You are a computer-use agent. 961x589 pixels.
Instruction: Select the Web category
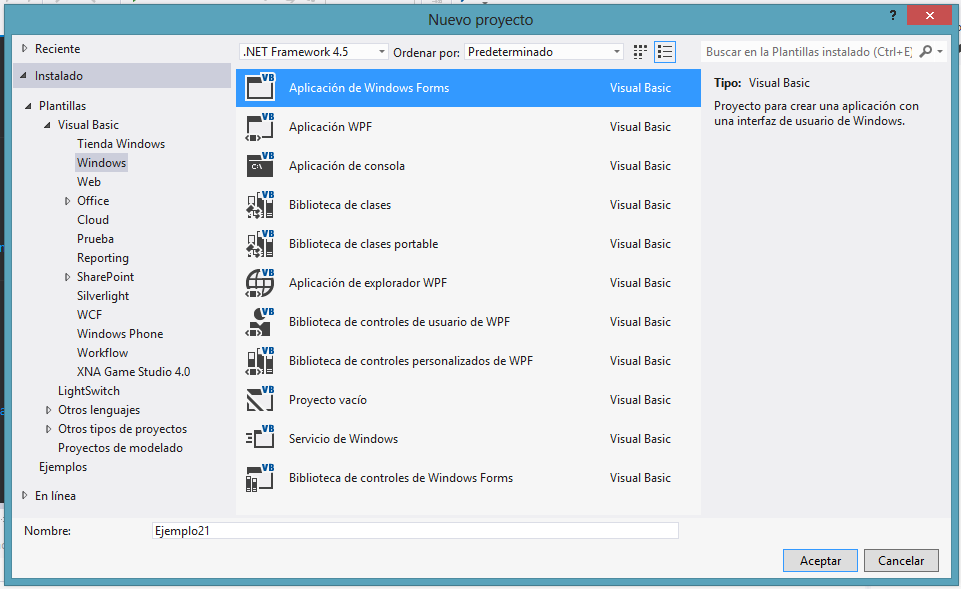coord(89,181)
